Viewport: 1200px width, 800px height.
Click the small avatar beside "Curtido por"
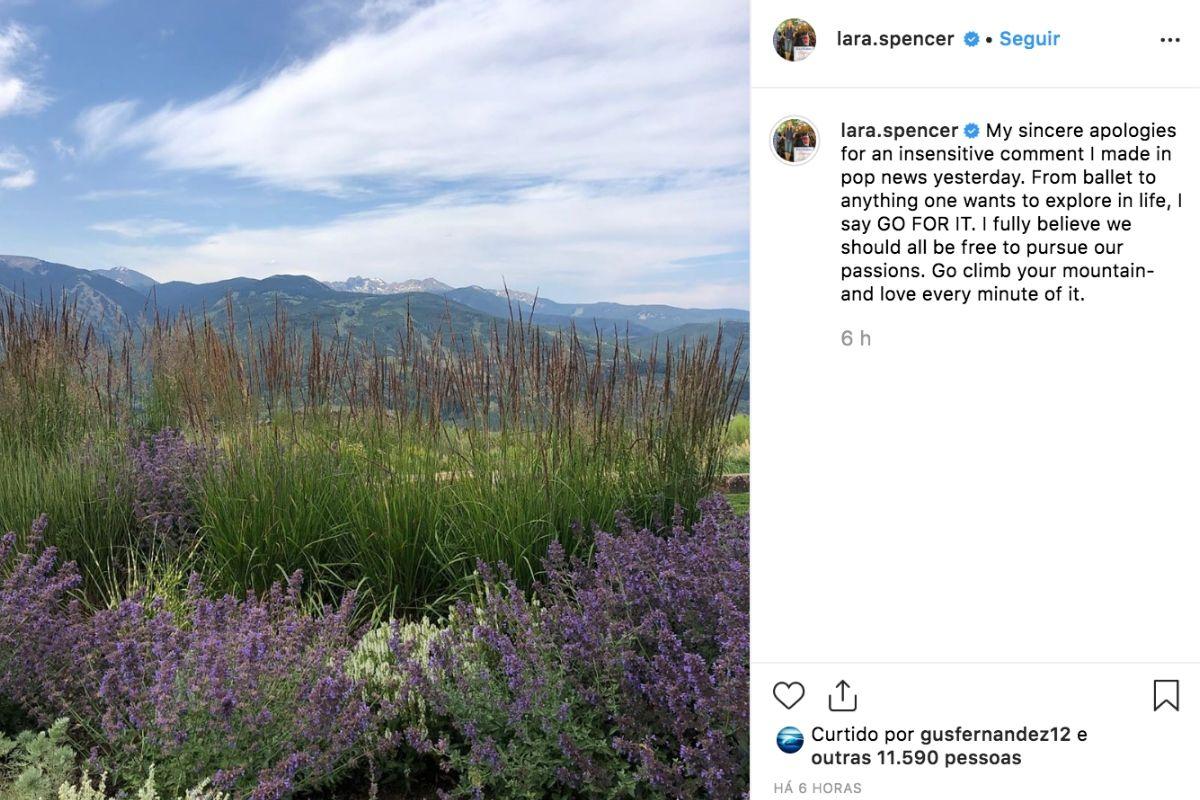point(790,740)
